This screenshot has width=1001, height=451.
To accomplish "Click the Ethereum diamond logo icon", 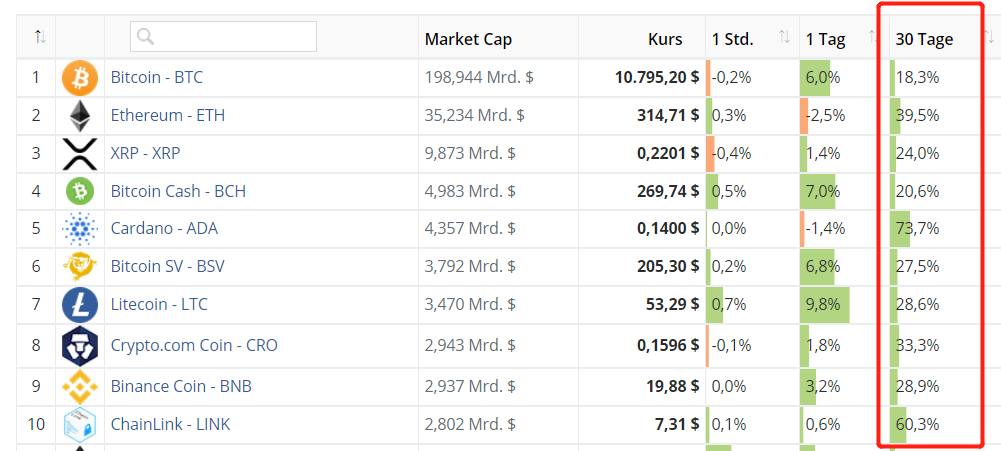I will tap(80, 116).
